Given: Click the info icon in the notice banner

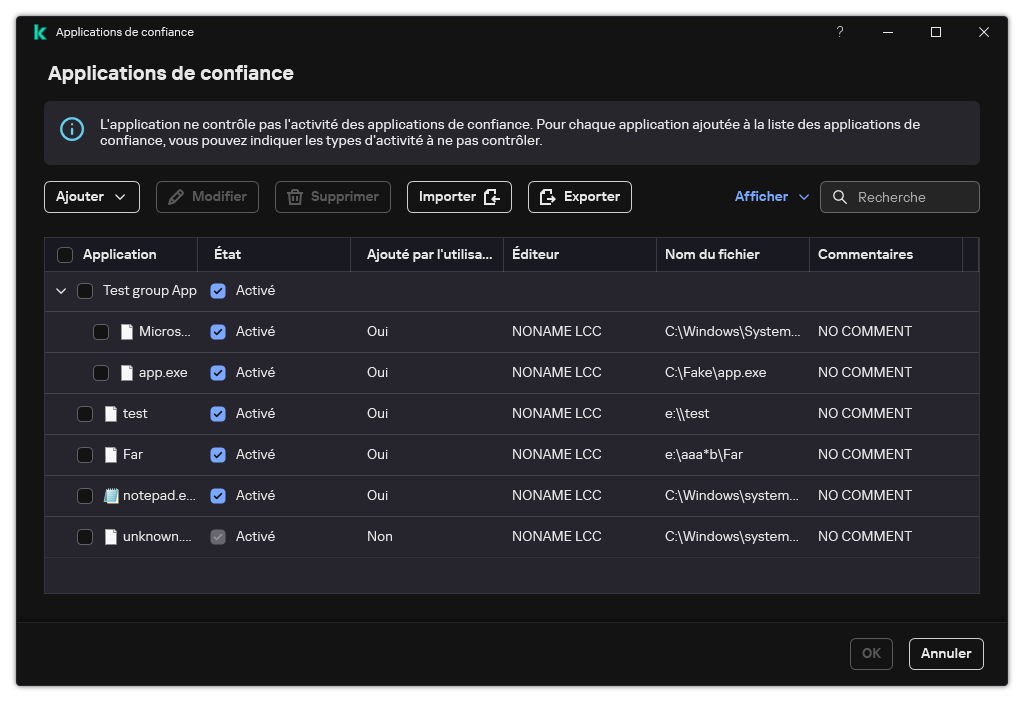Looking at the screenshot, I should tap(70, 131).
